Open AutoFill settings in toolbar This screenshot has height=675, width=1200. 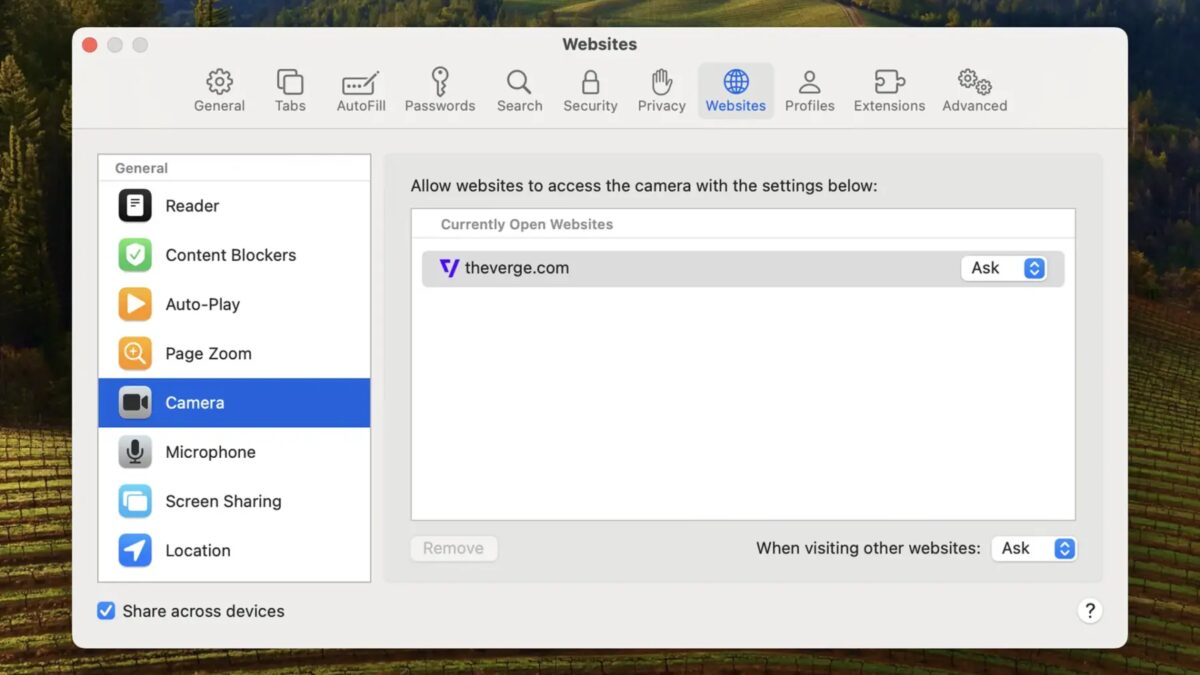click(361, 91)
